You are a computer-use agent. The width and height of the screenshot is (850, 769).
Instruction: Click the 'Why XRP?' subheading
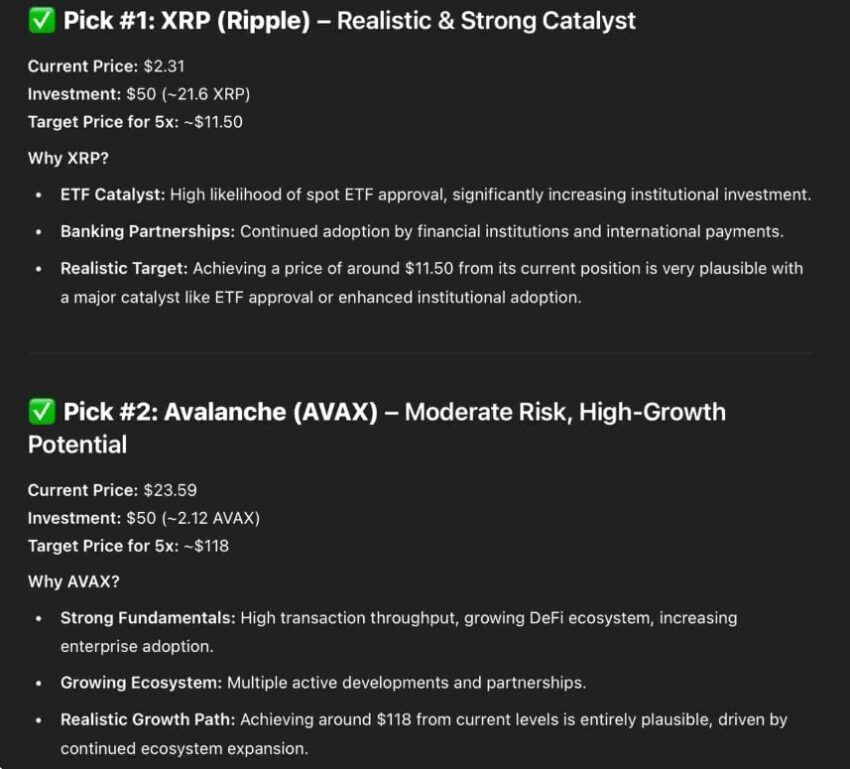[x=68, y=158]
